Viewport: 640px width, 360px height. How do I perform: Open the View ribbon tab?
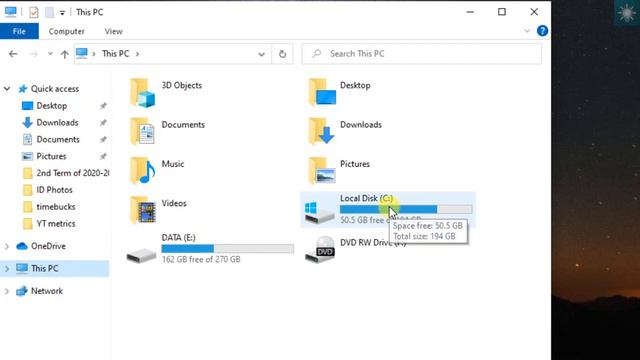pos(113,31)
